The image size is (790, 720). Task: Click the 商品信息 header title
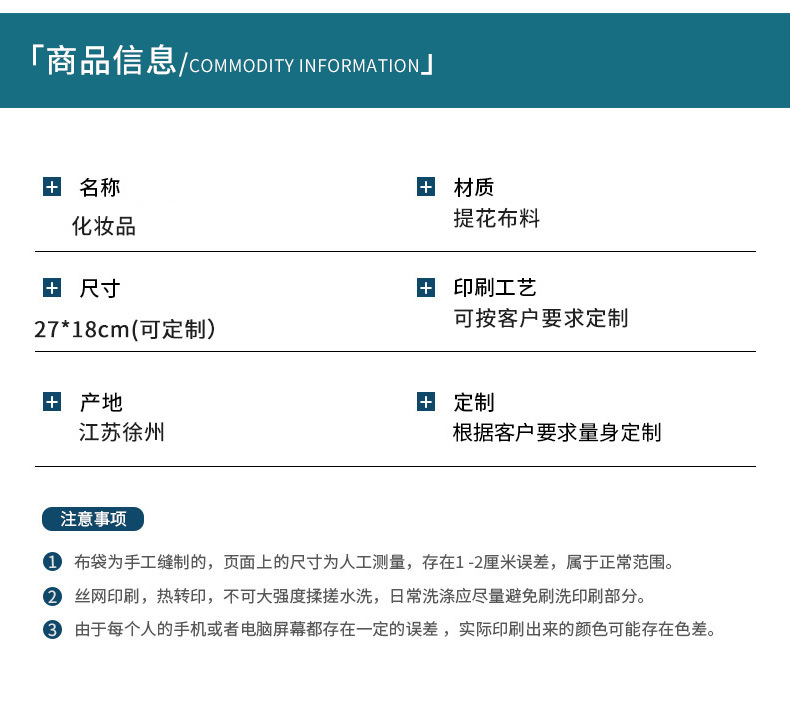111,61
